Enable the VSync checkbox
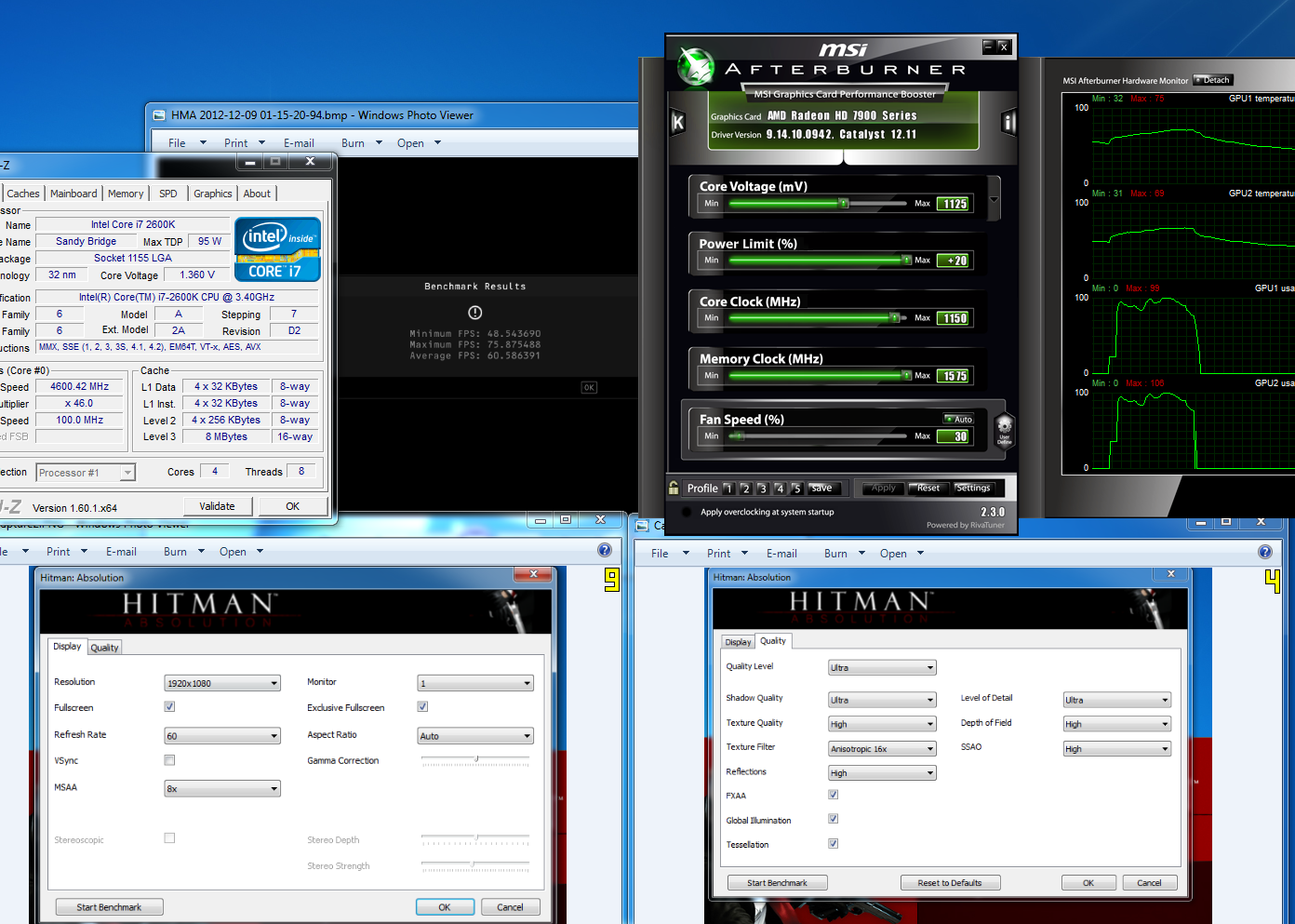This screenshot has width=1295, height=924. [169, 760]
